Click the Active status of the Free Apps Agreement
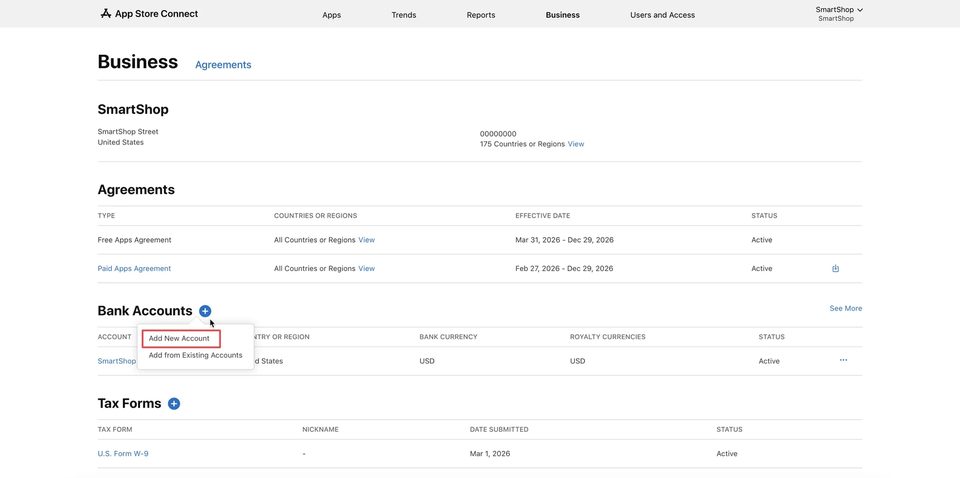Image resolution: width=960 pixels, height=478 pixels. (762, 240)
